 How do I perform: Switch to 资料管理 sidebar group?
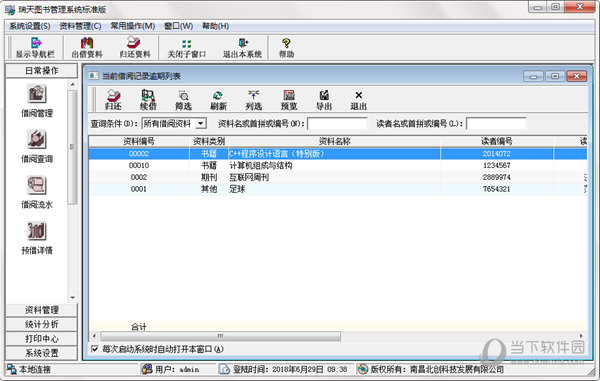coord(42,310)
